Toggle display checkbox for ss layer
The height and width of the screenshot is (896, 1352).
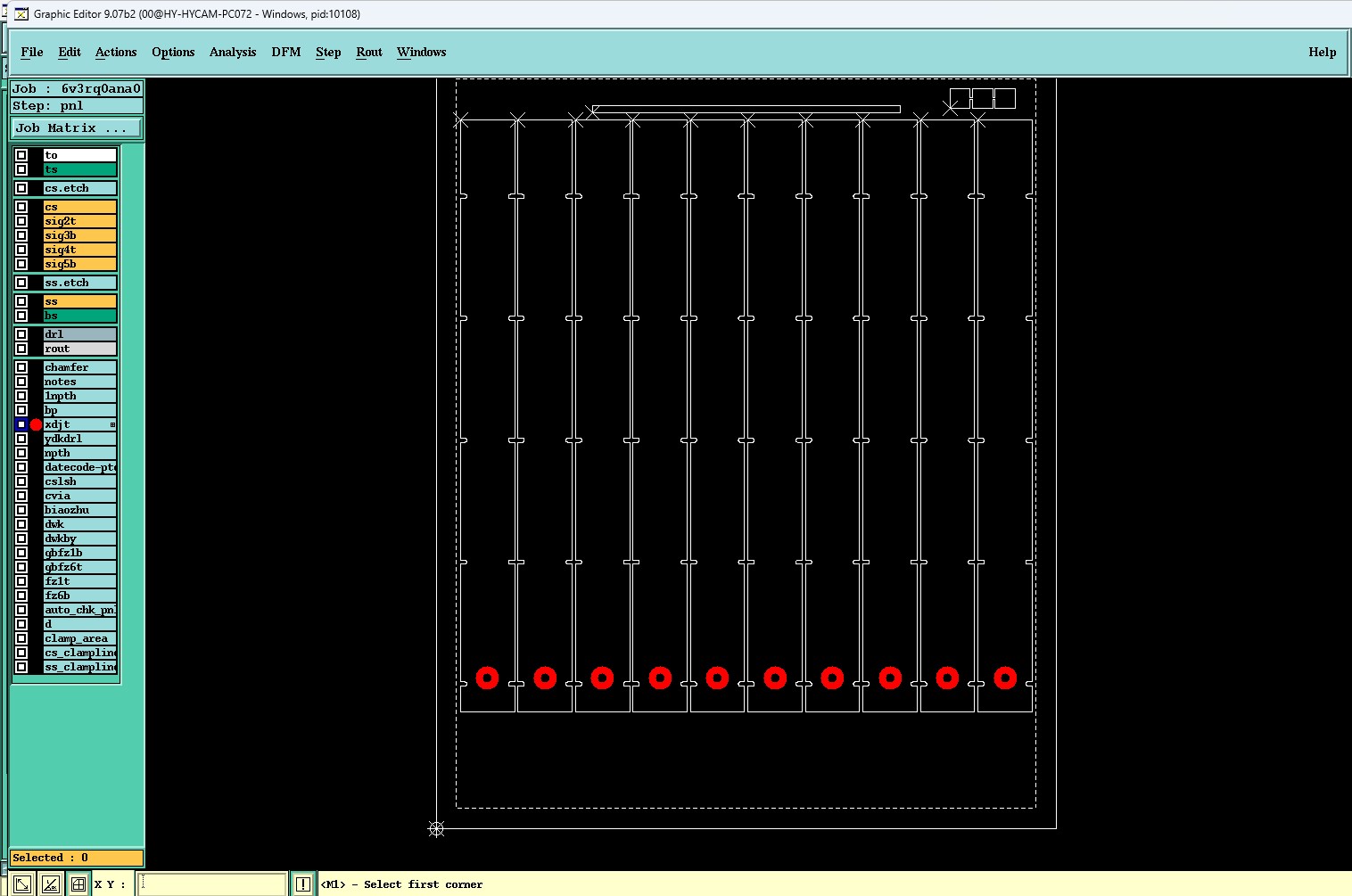pos(21,301)
